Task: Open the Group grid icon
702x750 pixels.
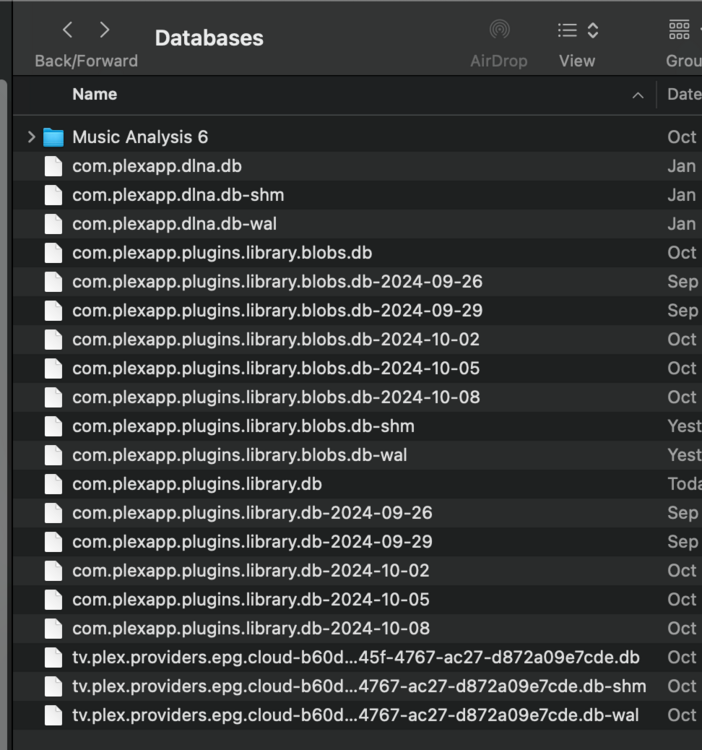Action: (x=679, y=30)
